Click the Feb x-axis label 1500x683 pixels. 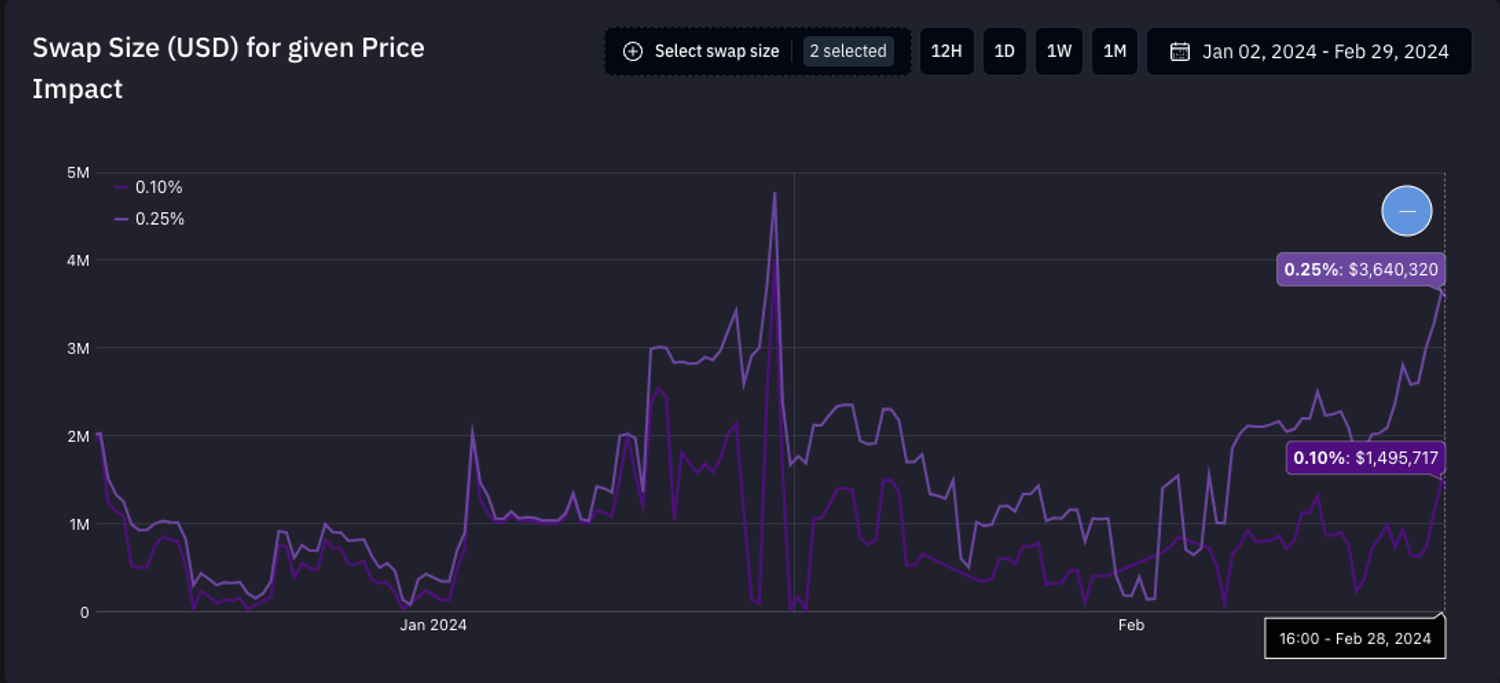coord(1130,626)
